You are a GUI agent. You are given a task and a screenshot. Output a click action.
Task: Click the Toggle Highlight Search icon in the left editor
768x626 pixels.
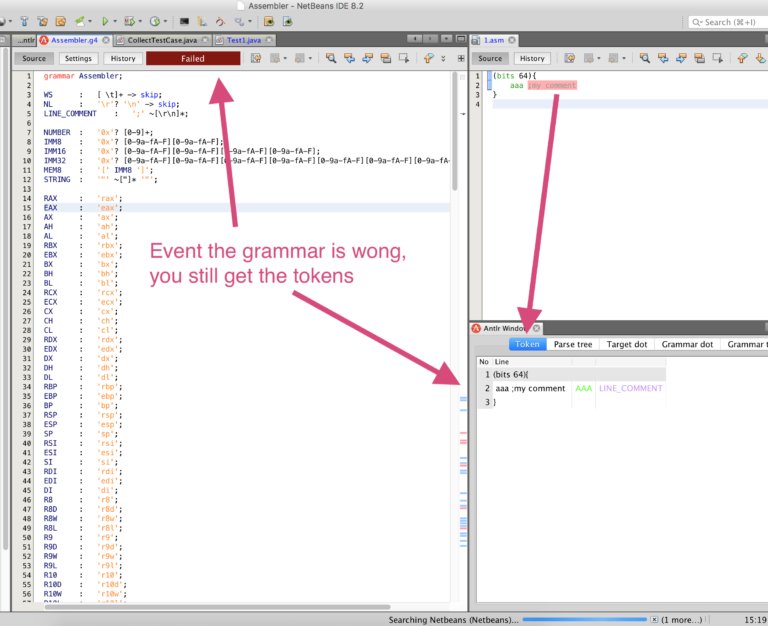pyautogui.click(x=386, y=58)
